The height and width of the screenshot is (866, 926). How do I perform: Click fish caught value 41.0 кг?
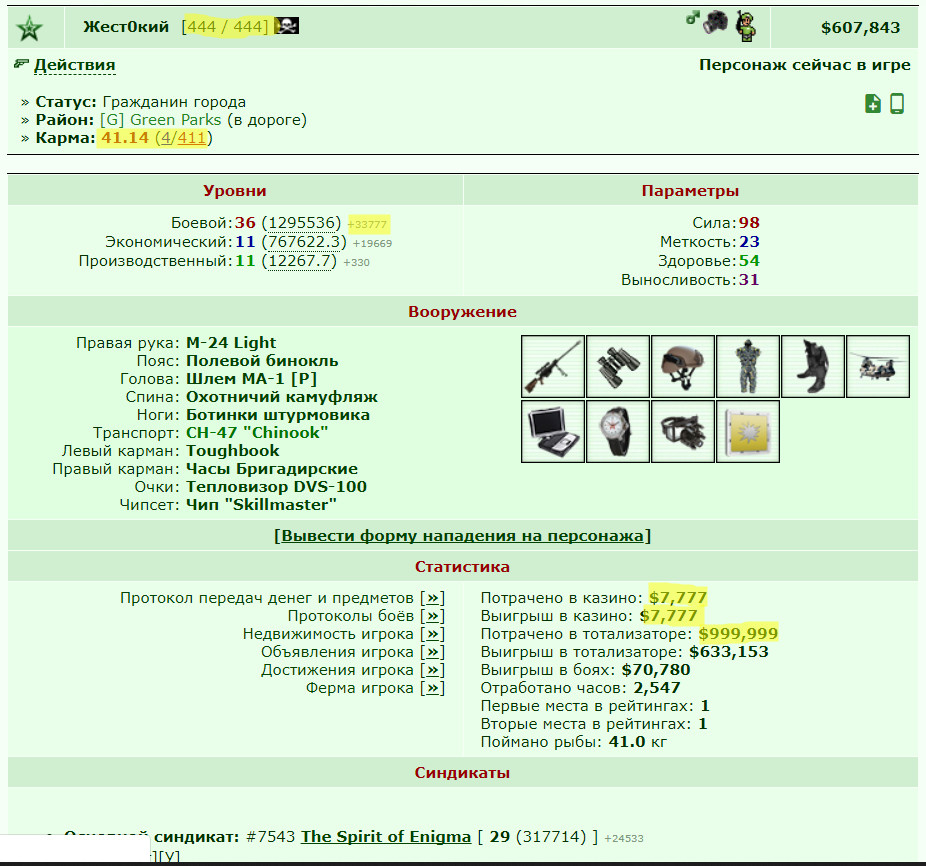click(x=638, y=742)
